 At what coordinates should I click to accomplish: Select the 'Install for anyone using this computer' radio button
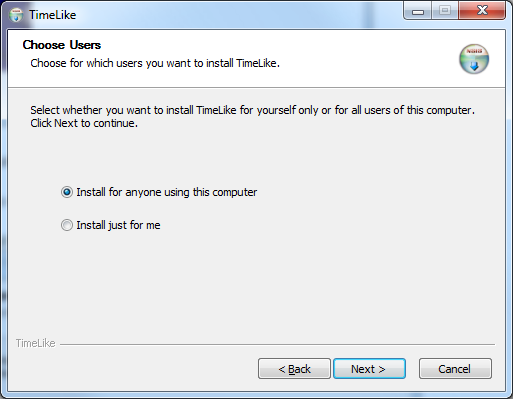click(67, 192)
